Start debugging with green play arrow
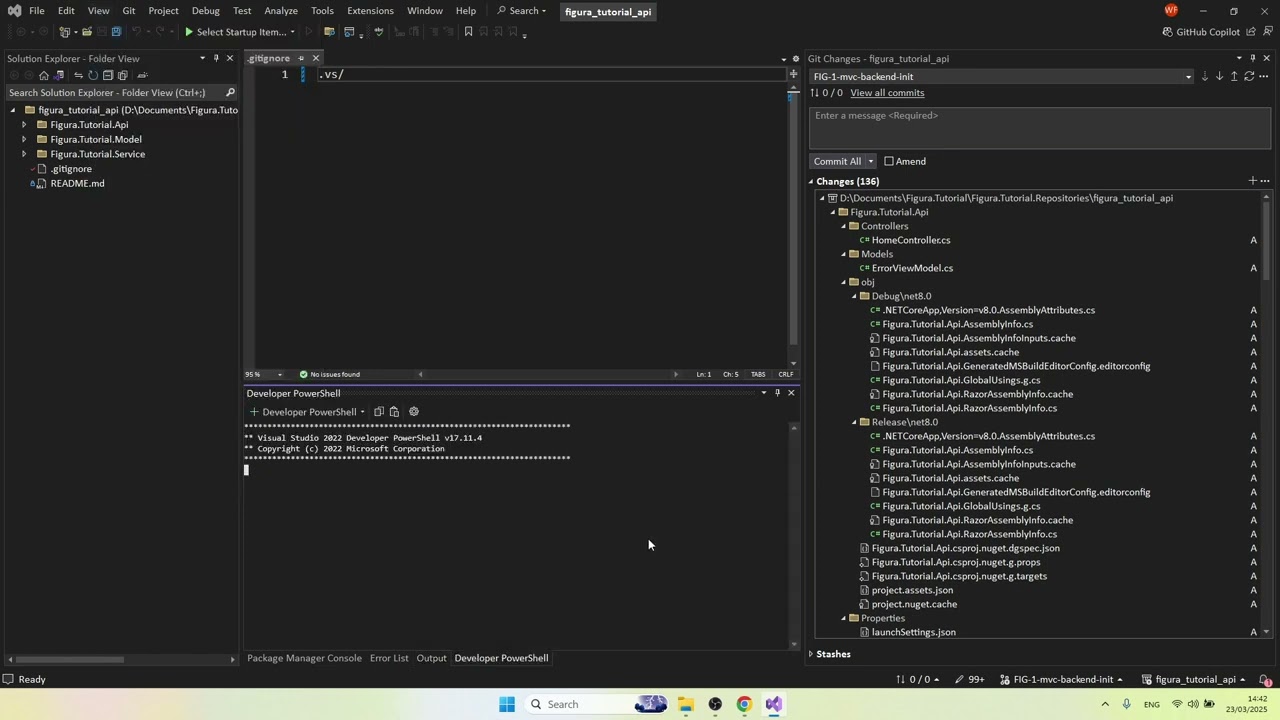 click(x=189, y=32)
